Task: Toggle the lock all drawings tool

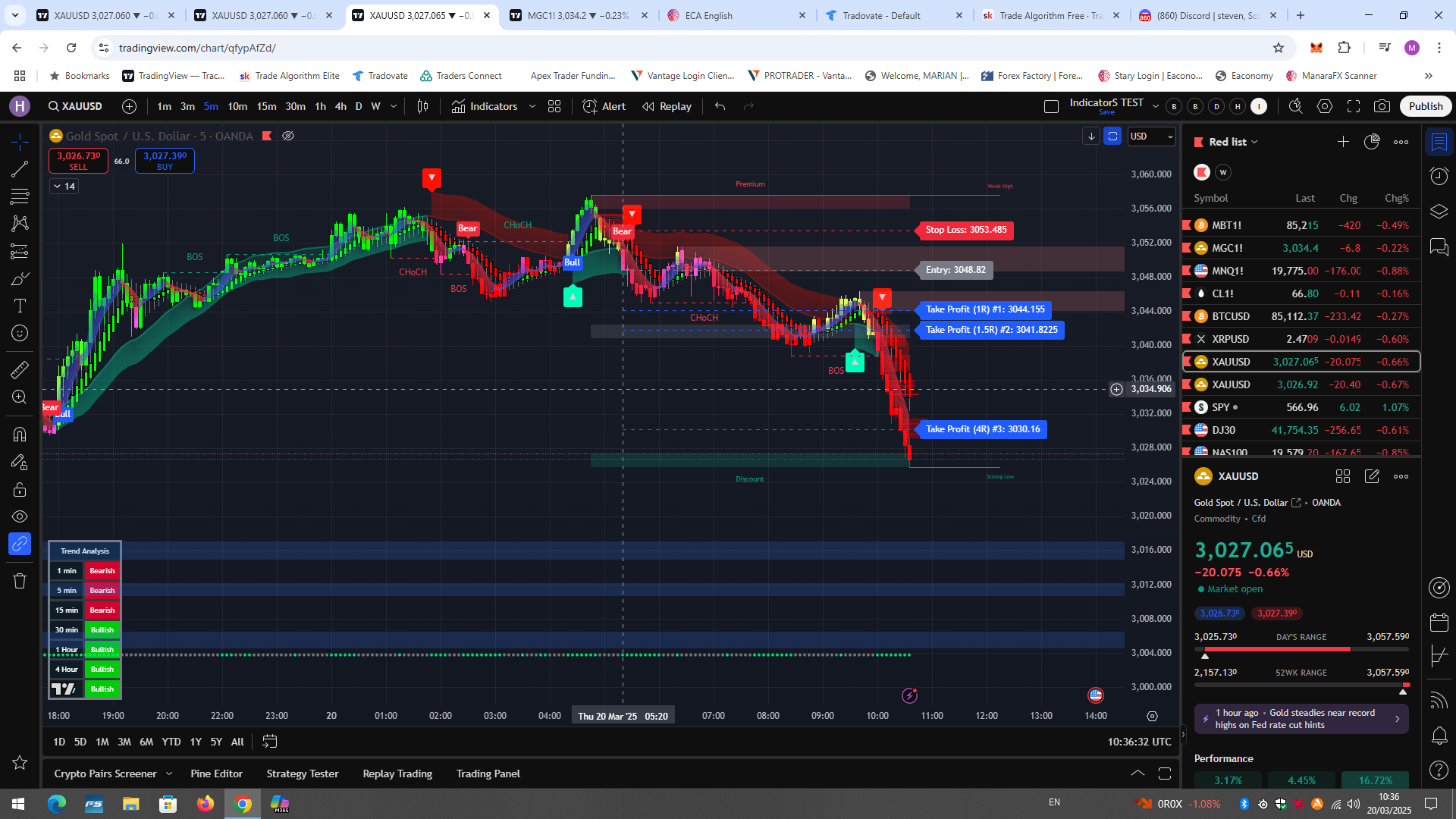Action: coord(19,489)
